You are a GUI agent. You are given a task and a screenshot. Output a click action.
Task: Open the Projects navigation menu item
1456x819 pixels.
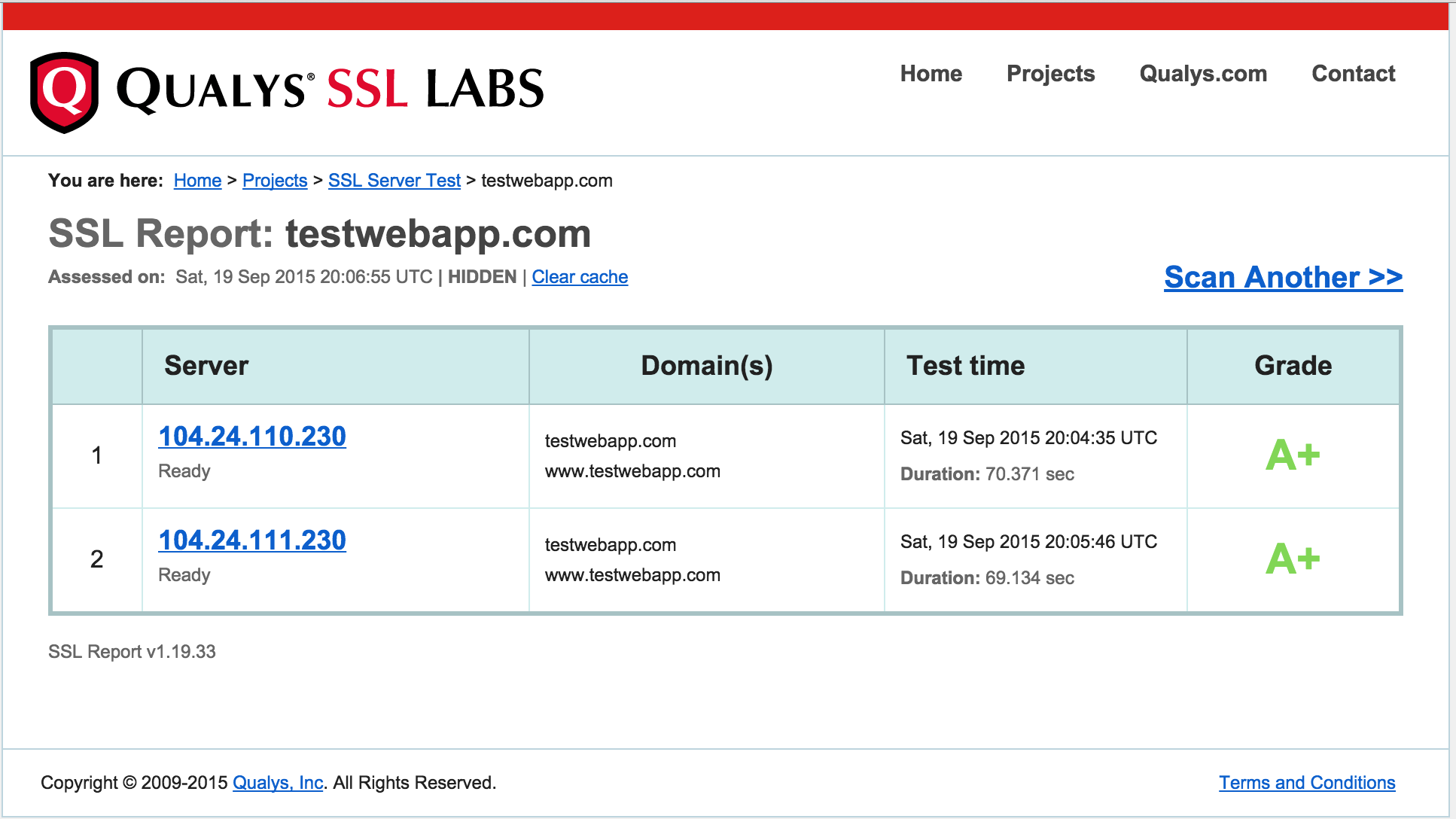1050,74
